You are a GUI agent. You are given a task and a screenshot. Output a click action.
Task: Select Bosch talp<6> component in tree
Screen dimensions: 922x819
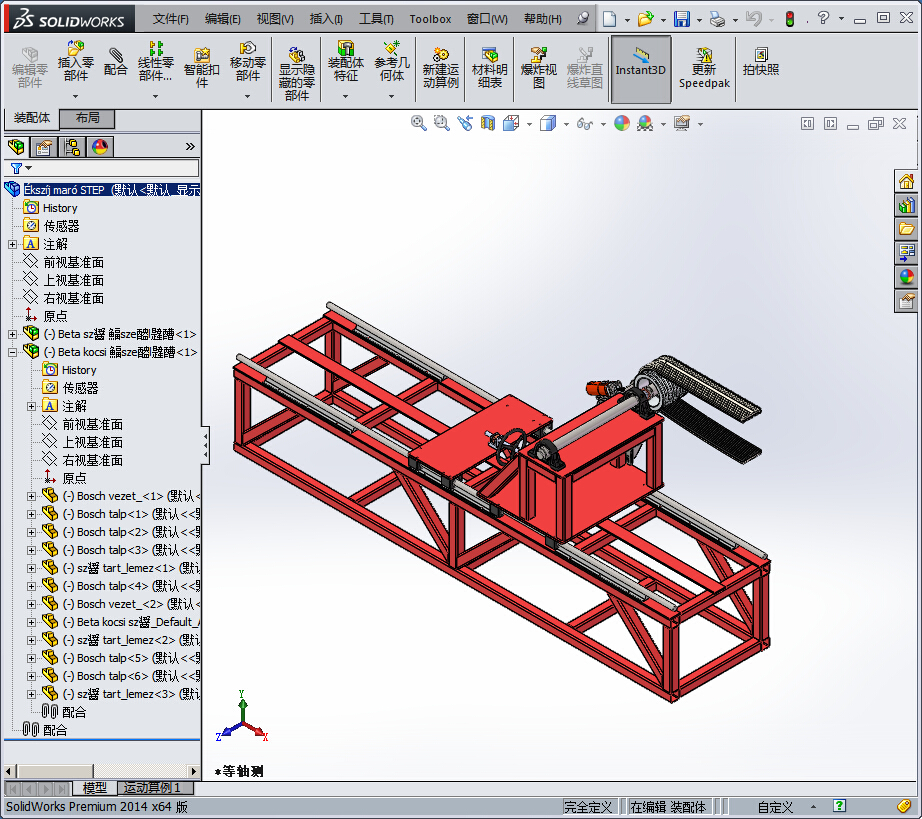click(x=121, y=676)
